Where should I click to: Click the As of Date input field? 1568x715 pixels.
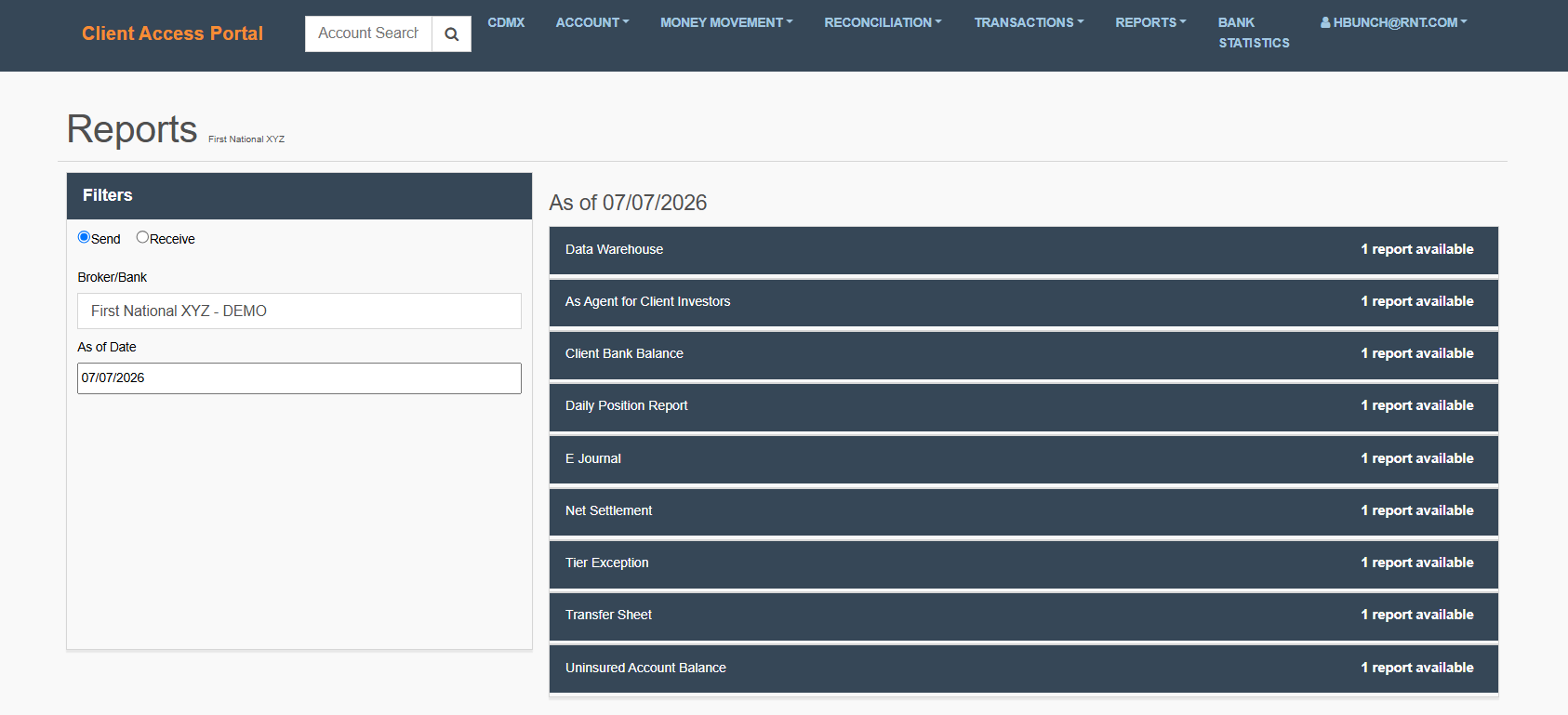click(299, 378)
